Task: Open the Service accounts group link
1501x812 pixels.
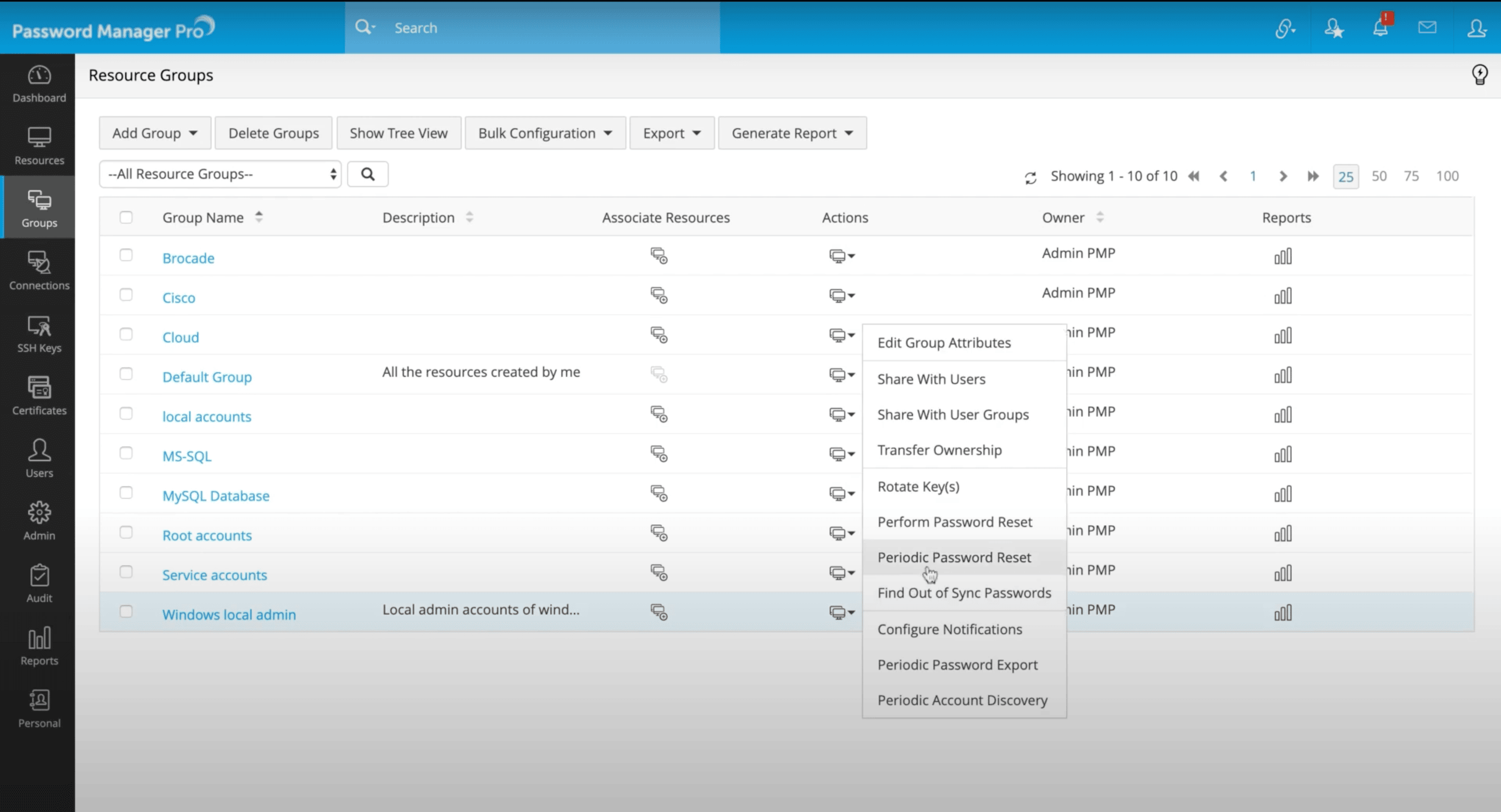Action: pos(214,575)
